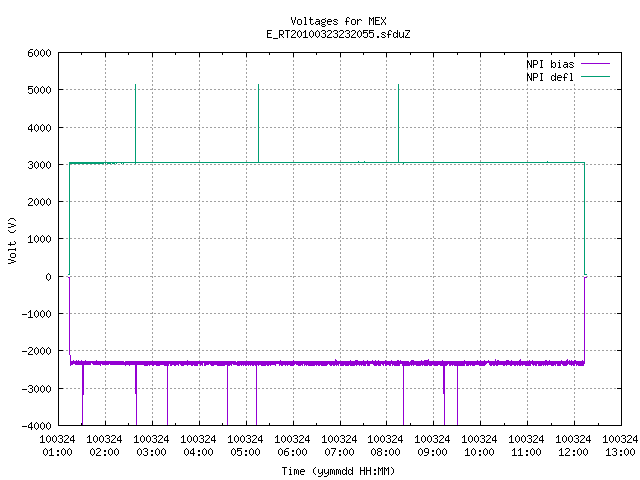Click the -1000 y-axis tick label
640x480 pixels.
click(36, 314)
